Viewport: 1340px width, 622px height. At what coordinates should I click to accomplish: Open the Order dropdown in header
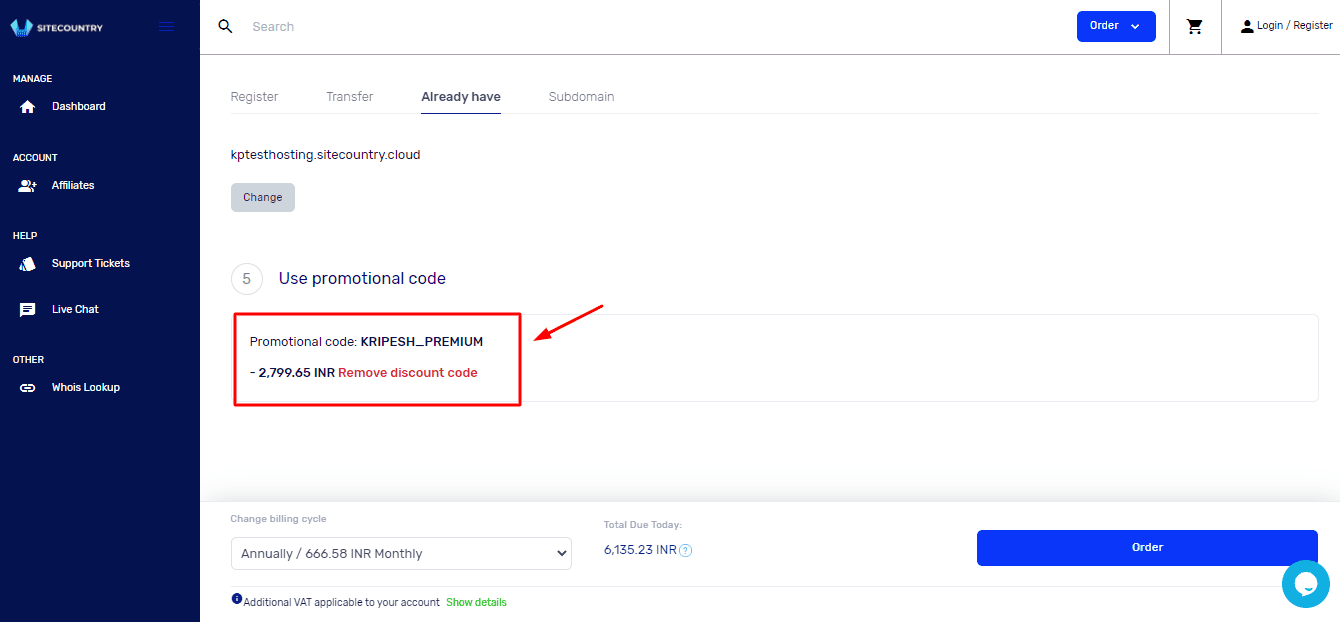coord(1115,26)
